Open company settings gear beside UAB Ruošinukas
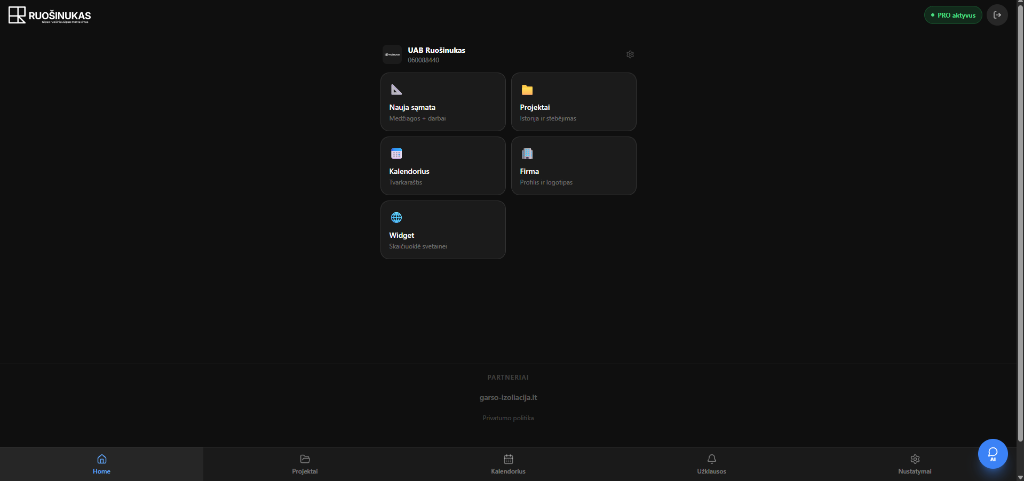This screenshot has height=481, width=1024. pyautogui.click(x=630, y=54)
